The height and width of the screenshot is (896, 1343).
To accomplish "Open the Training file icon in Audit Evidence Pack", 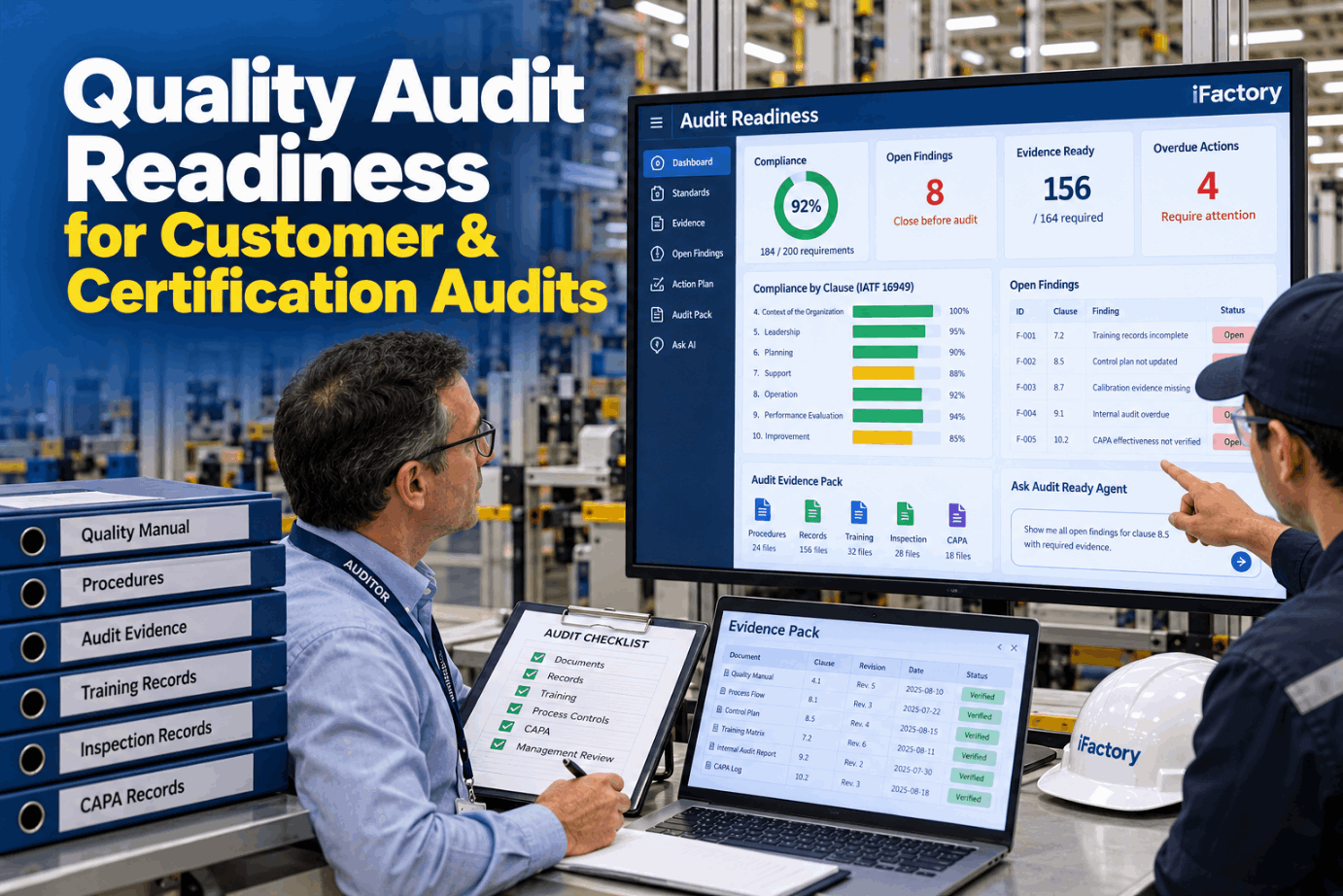I will pyautogui.click(x=859, y=512).
